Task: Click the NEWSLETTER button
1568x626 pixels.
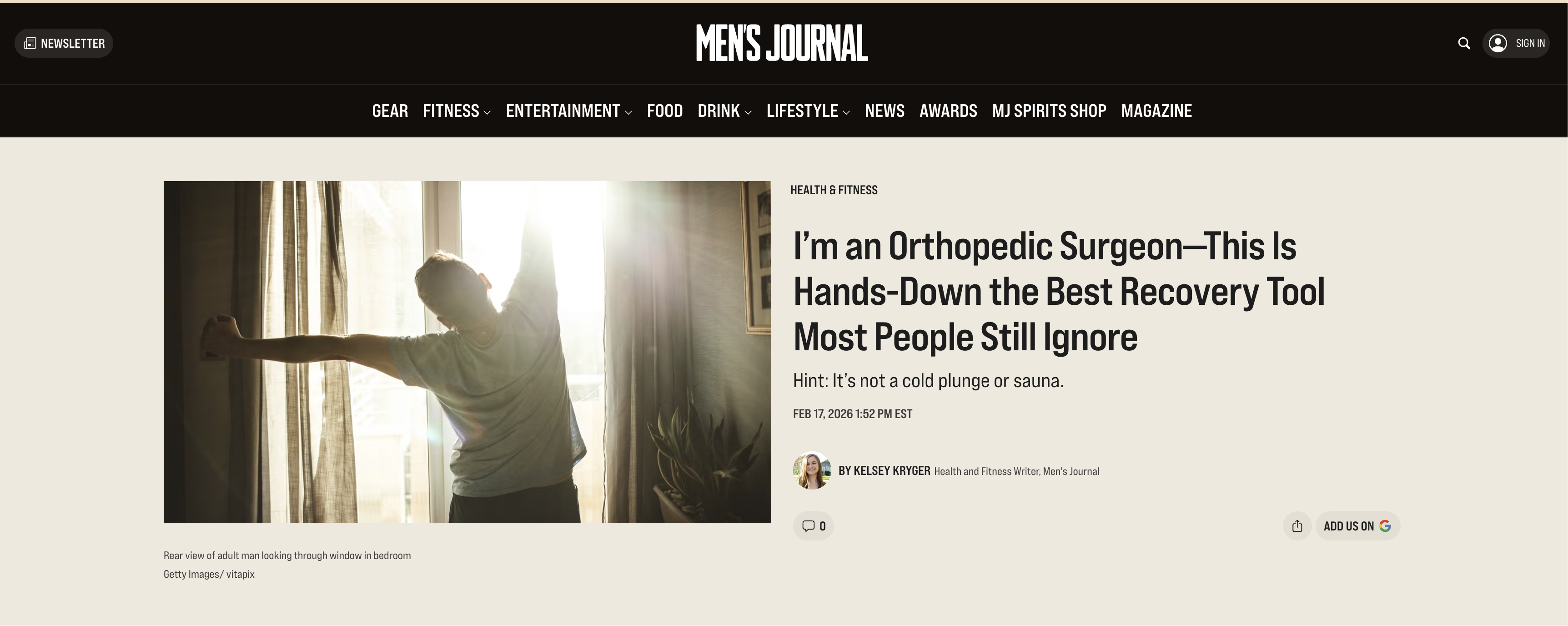Action: tap(63, 43)
